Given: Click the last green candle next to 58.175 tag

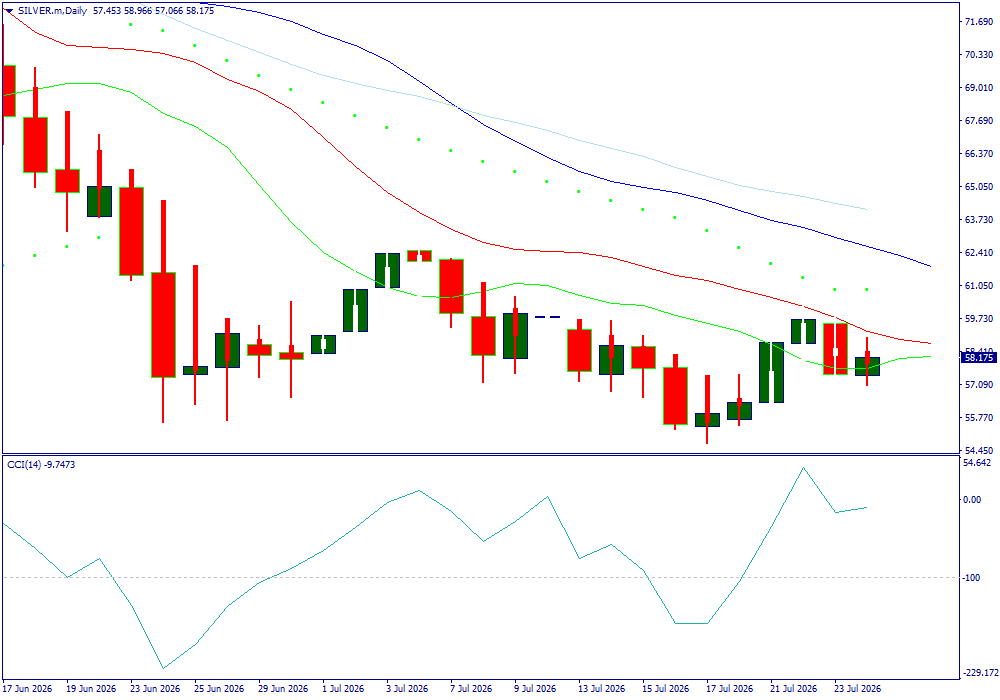Looking at the screenshot, I should point(867,366).
